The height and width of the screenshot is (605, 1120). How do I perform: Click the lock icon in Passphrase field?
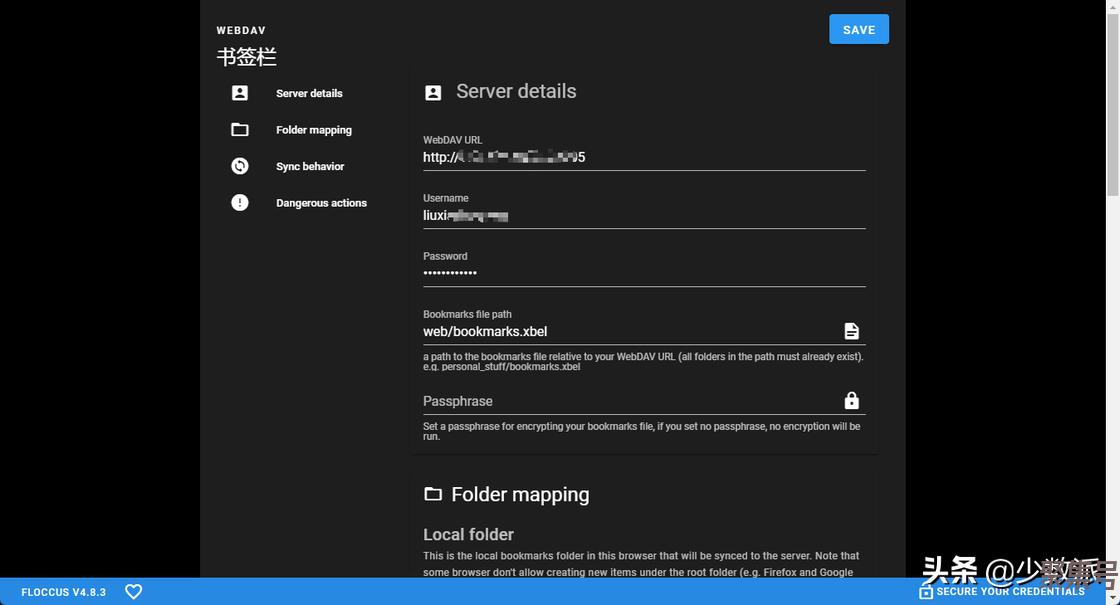(851, 401)
